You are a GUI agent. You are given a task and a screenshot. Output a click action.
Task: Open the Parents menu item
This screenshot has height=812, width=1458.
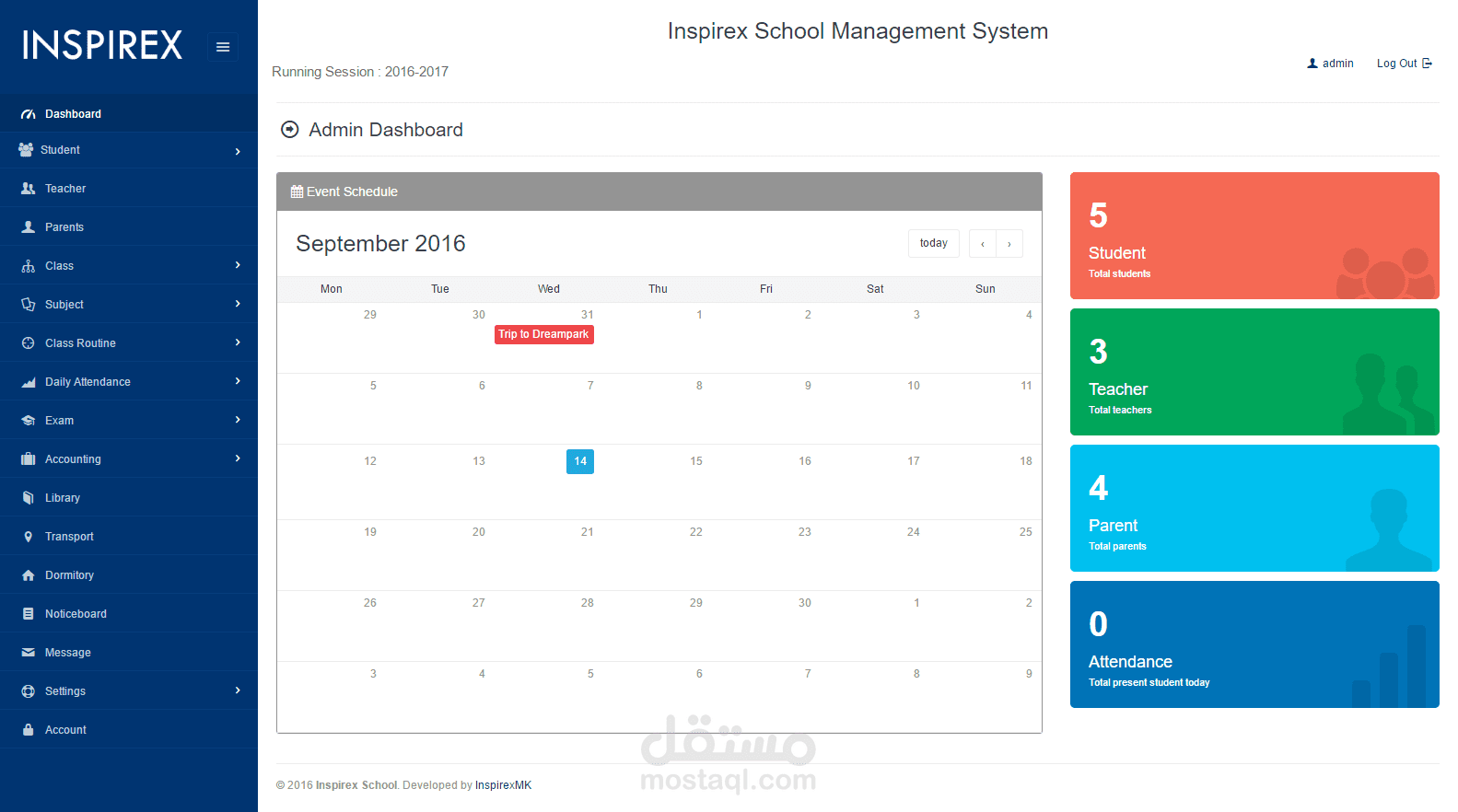tap(129, 226)
